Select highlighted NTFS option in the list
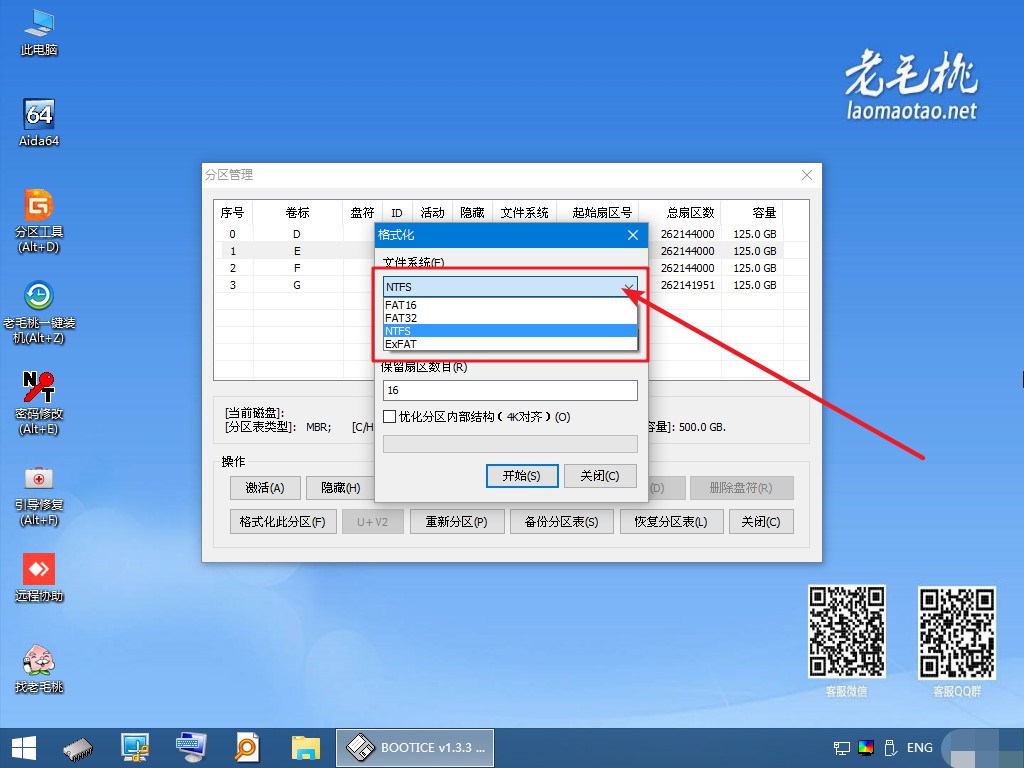 [510, 331]
